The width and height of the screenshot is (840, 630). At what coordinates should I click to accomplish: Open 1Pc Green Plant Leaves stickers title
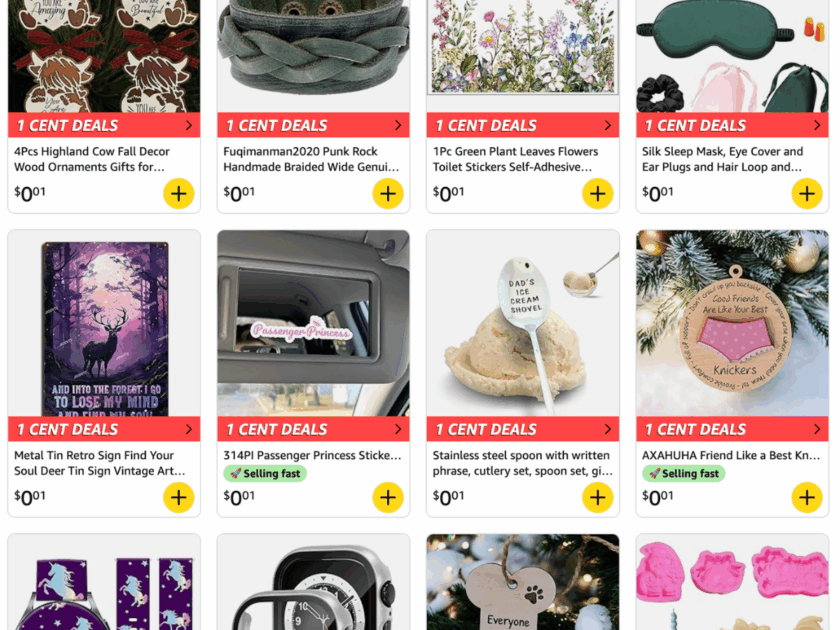515,159
